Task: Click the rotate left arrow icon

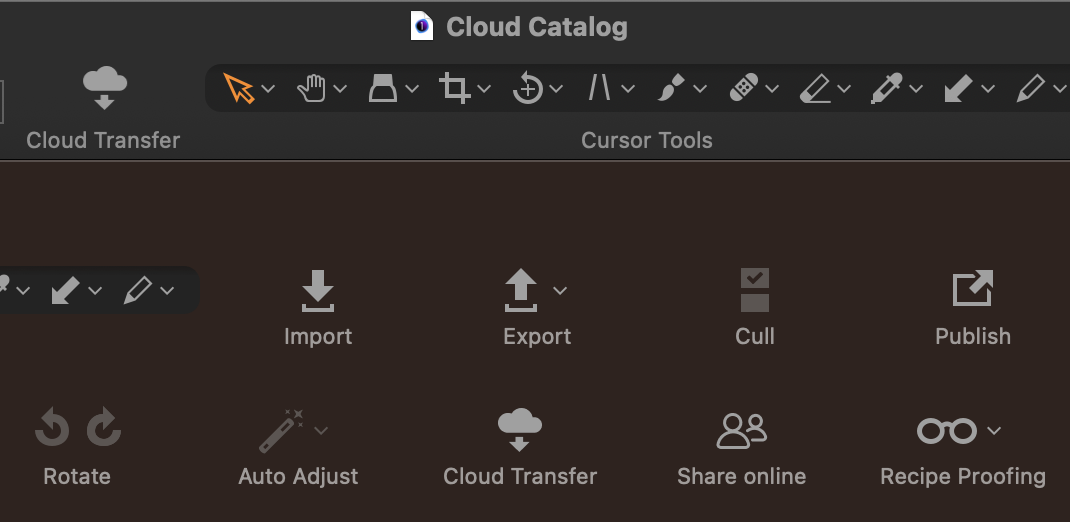Action: click(x=52, y=427)
